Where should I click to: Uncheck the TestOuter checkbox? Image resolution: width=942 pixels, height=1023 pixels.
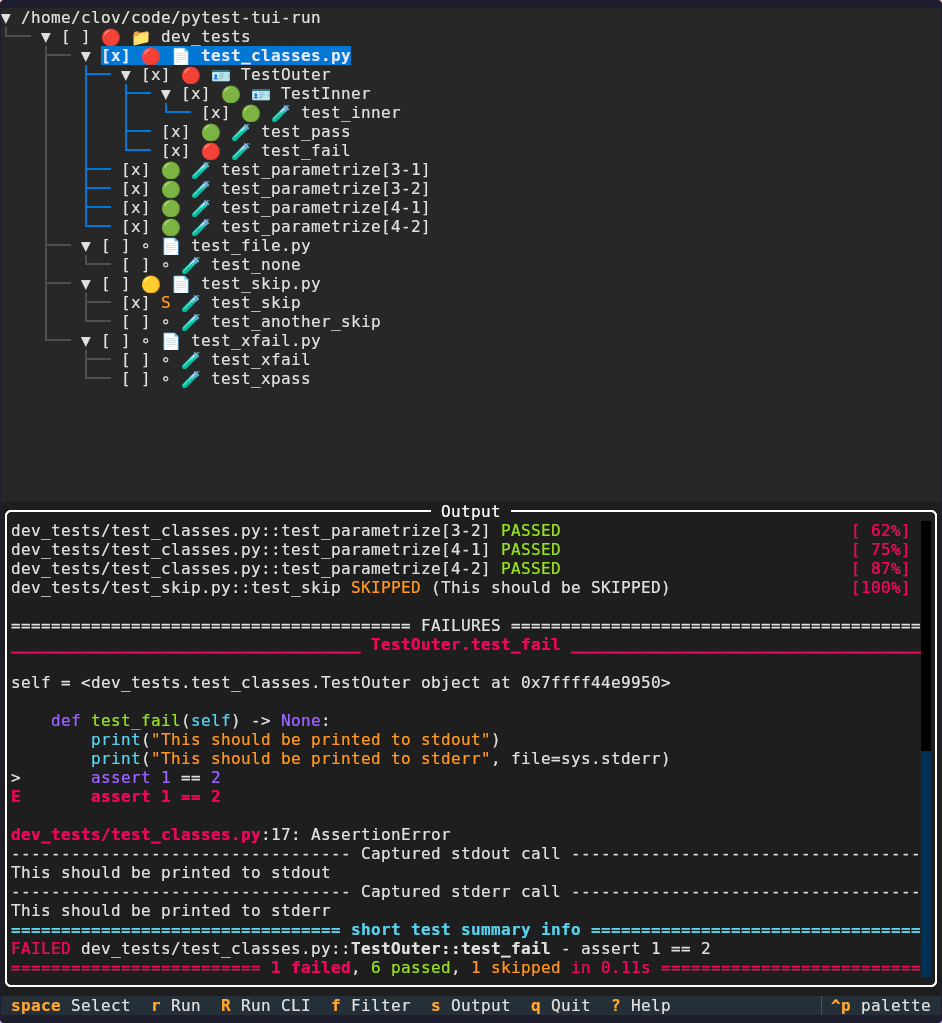click(155, 75)
